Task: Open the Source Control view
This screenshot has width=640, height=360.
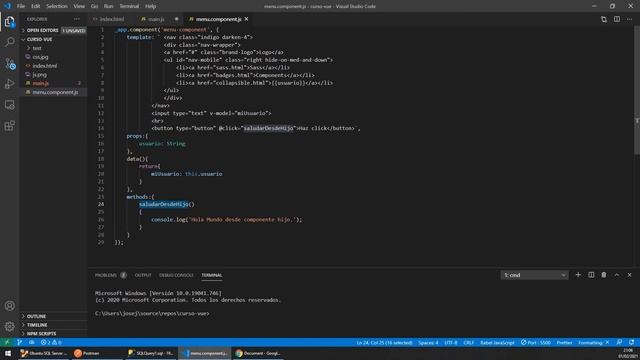Action: tap(9, 63)
